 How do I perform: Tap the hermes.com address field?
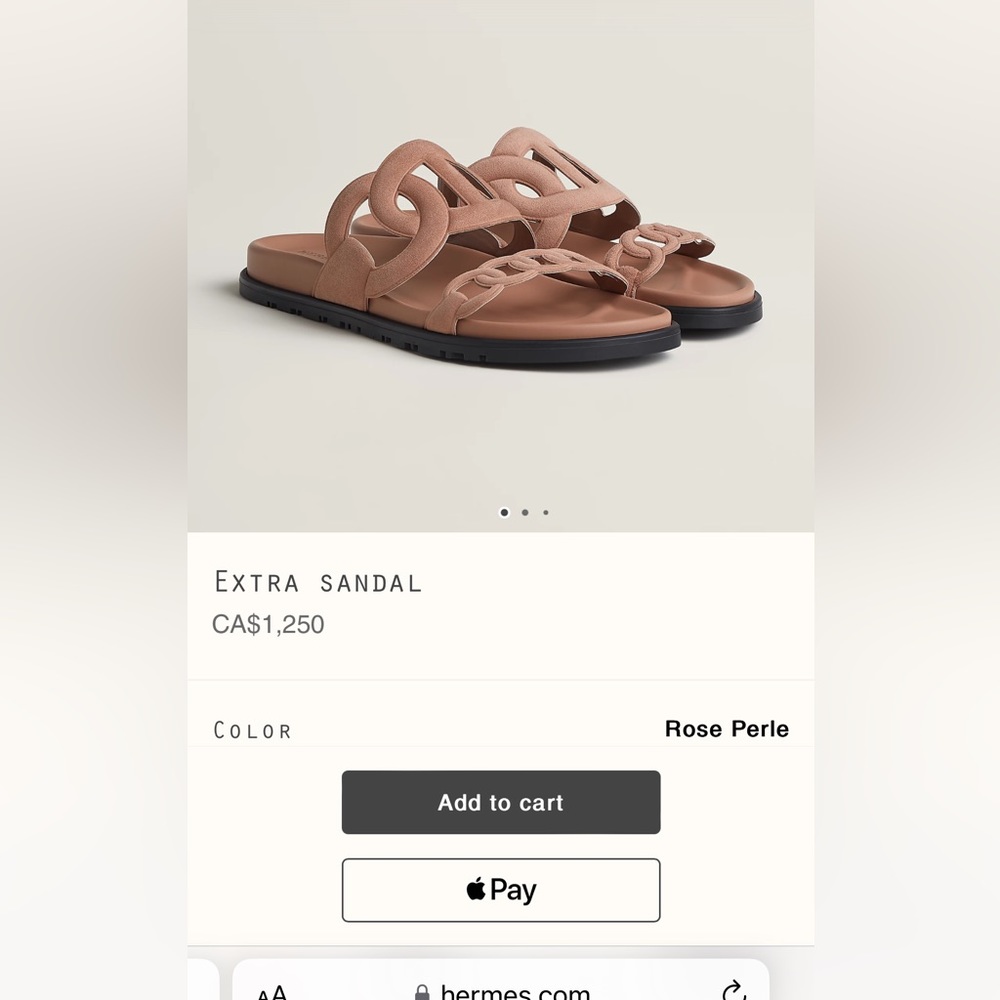[514, 992]
